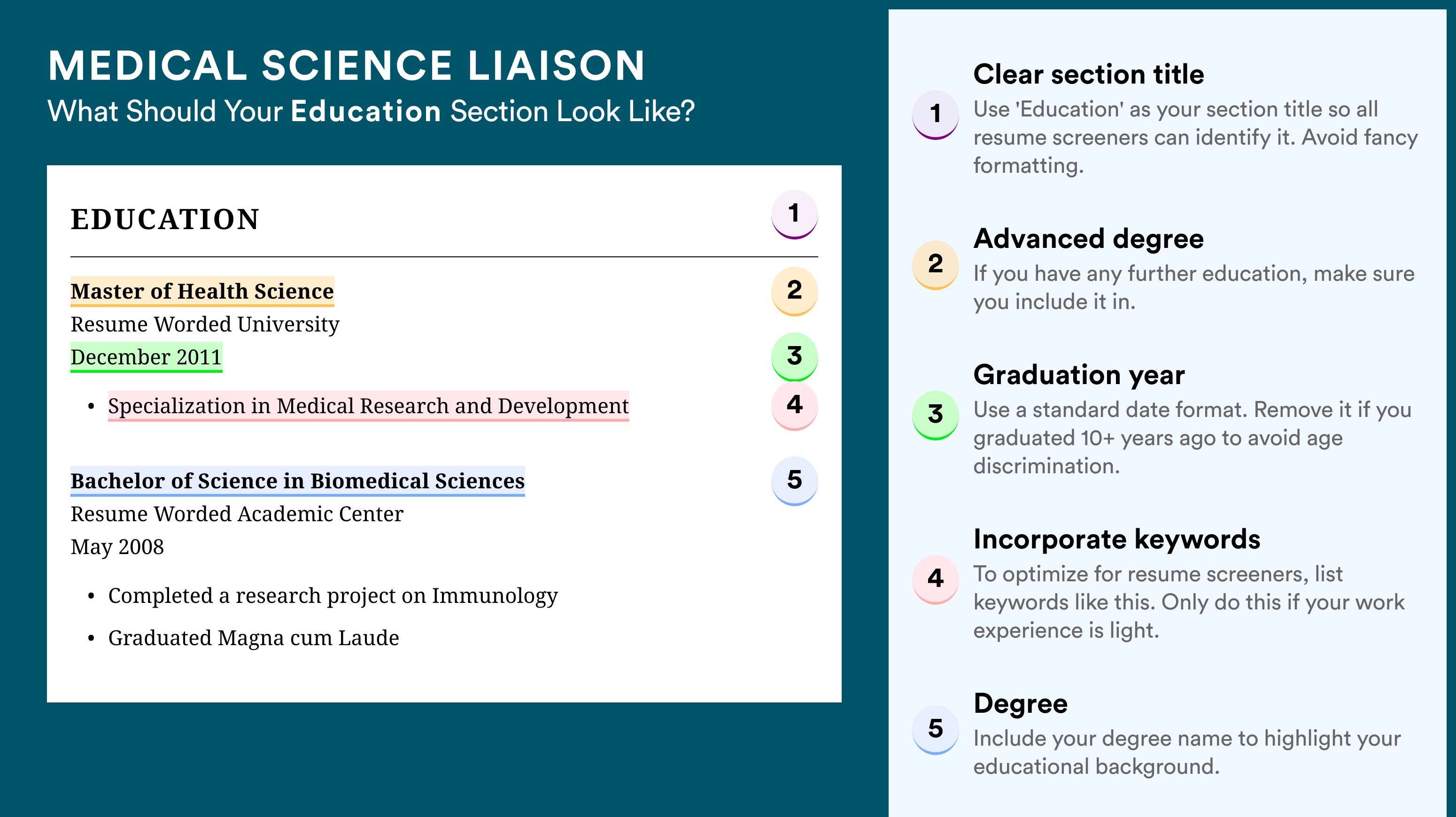Click the Clear section title heading

pos(1089,75)
